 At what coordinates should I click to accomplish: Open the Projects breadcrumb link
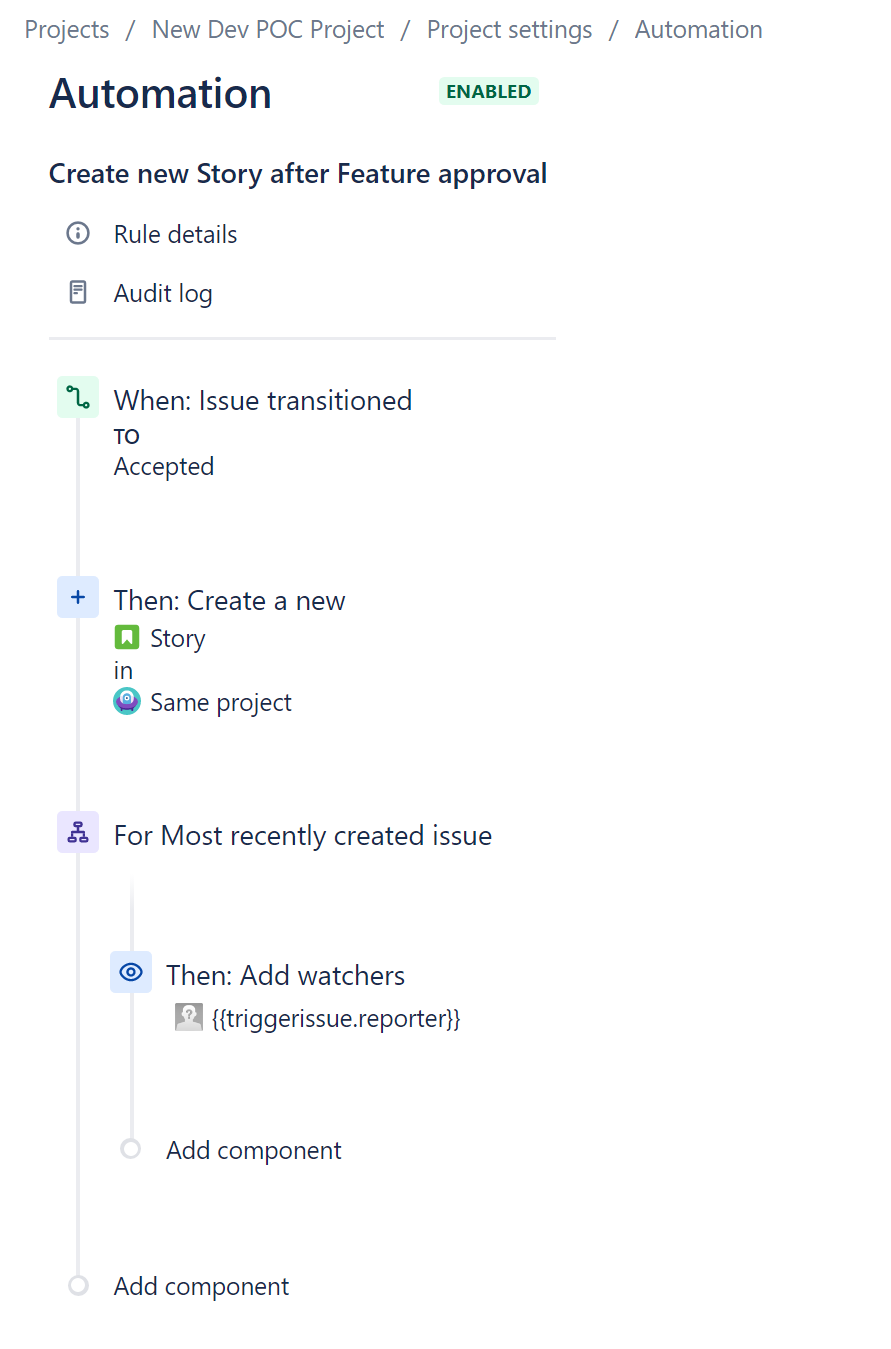pyautogui.click(x=66, y=29)
